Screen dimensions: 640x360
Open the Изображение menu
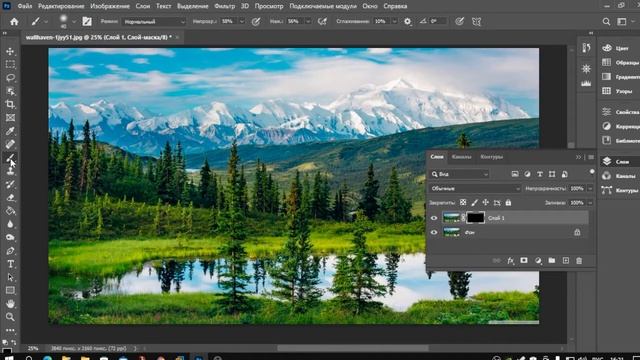click(x=110, y=6)
